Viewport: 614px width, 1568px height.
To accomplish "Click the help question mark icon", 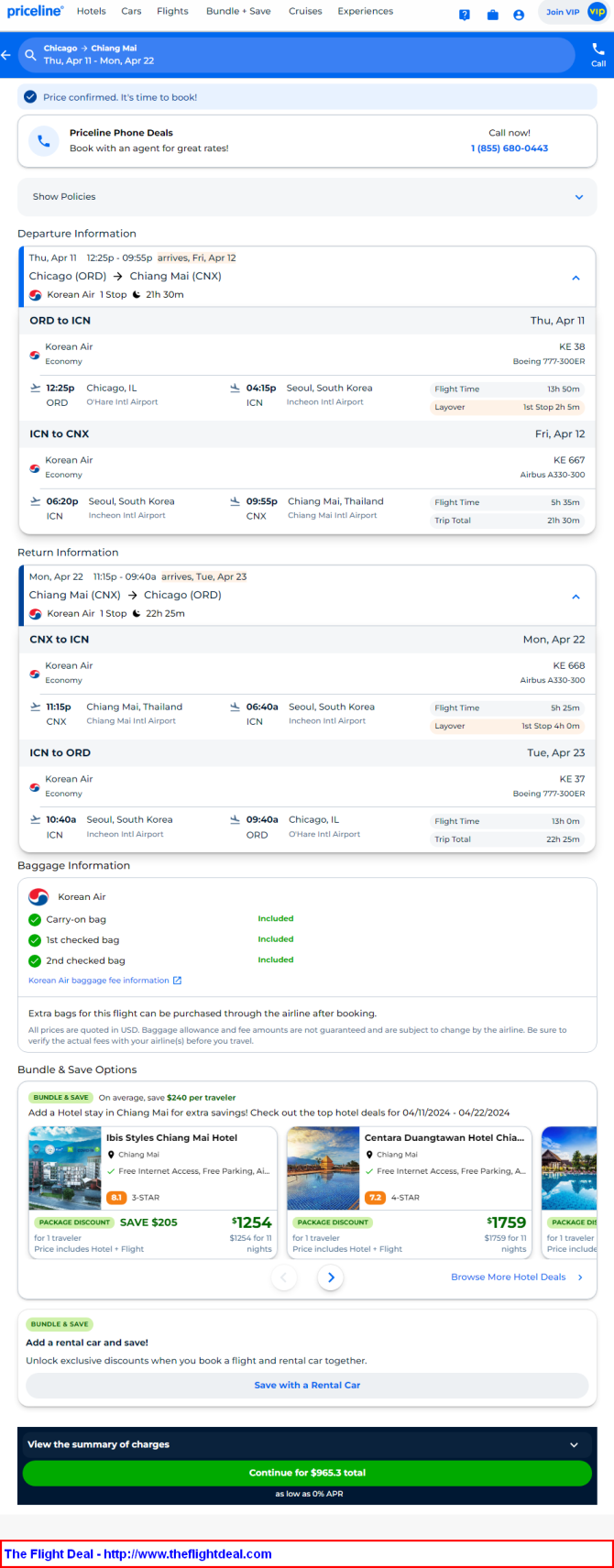I will point(465,15).
